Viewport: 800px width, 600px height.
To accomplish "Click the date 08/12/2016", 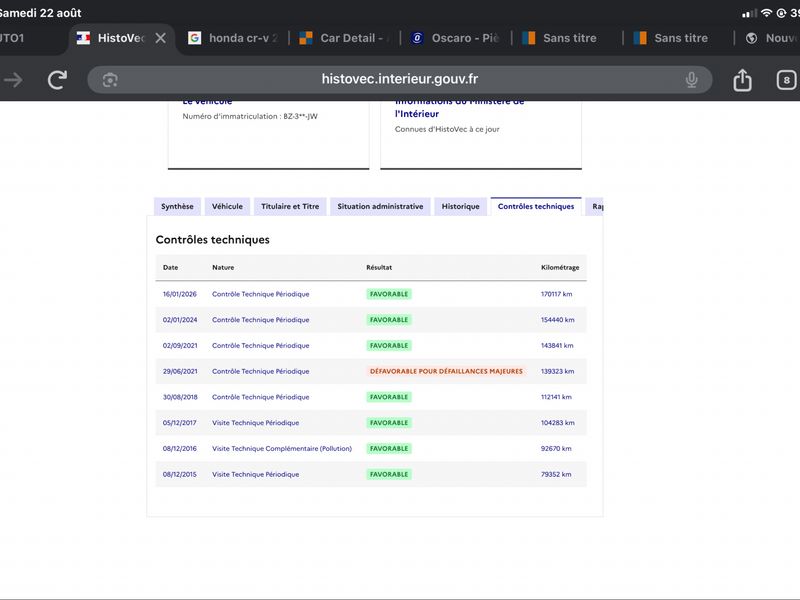I will click(x=180, y=448).
